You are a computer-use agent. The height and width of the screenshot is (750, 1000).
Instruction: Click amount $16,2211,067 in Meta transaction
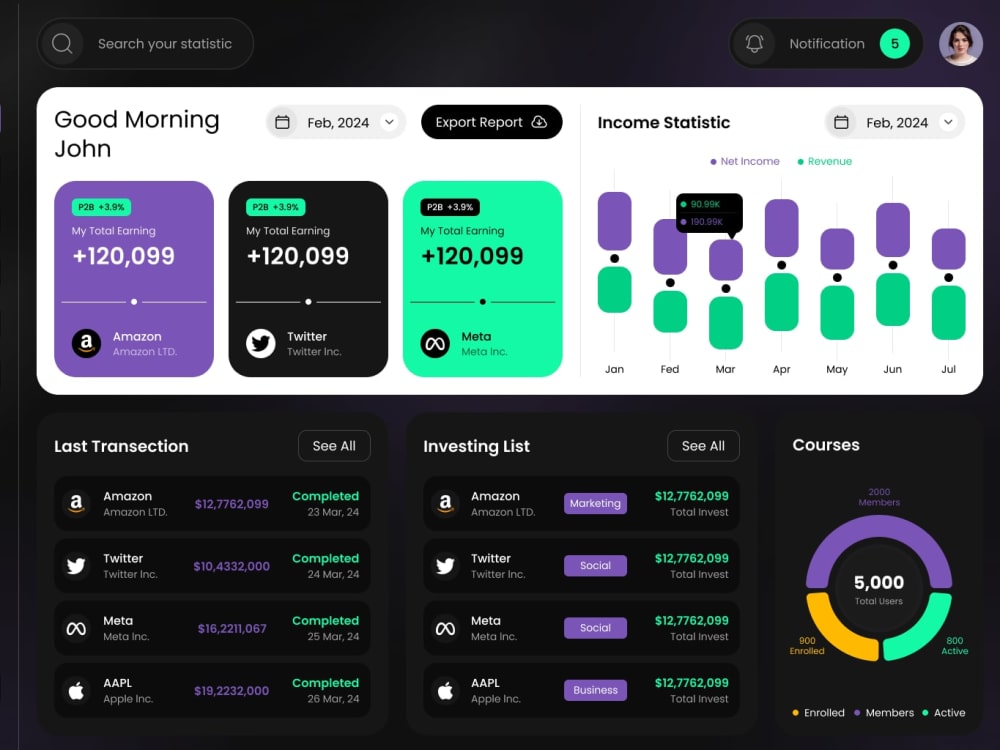(x=232, y=629)
